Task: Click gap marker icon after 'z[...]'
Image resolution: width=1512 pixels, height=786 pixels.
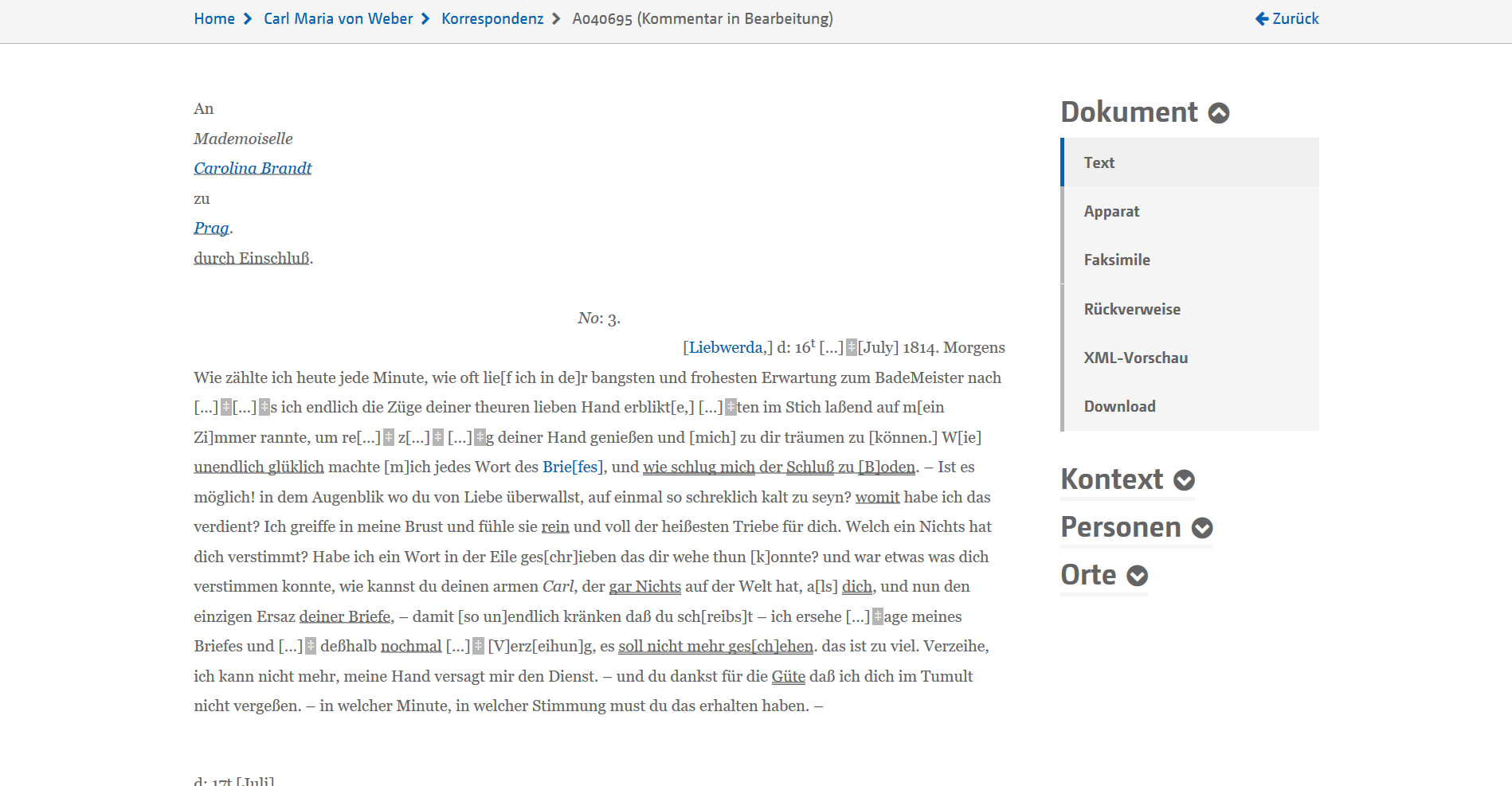Action: [x=438, y=437]
